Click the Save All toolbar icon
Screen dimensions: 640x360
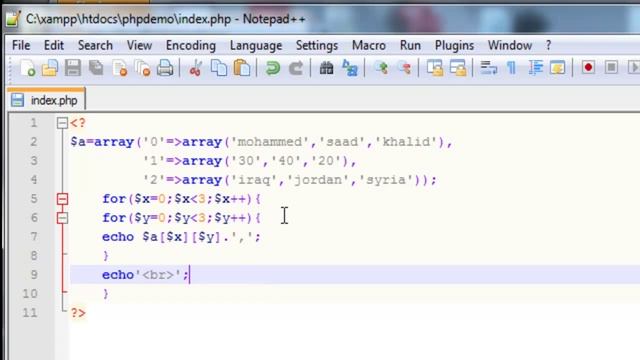click(x=96, y=68)
